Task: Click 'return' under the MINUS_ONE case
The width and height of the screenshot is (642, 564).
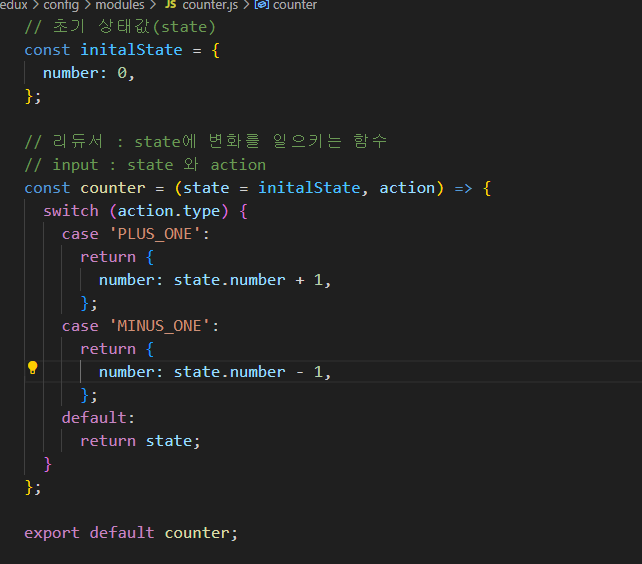Action: (x=108, y=349)
